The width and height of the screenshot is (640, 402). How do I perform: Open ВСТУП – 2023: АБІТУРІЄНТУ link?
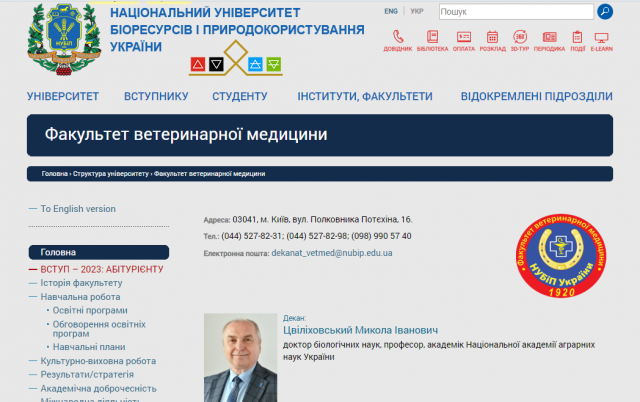pos(102,269)
